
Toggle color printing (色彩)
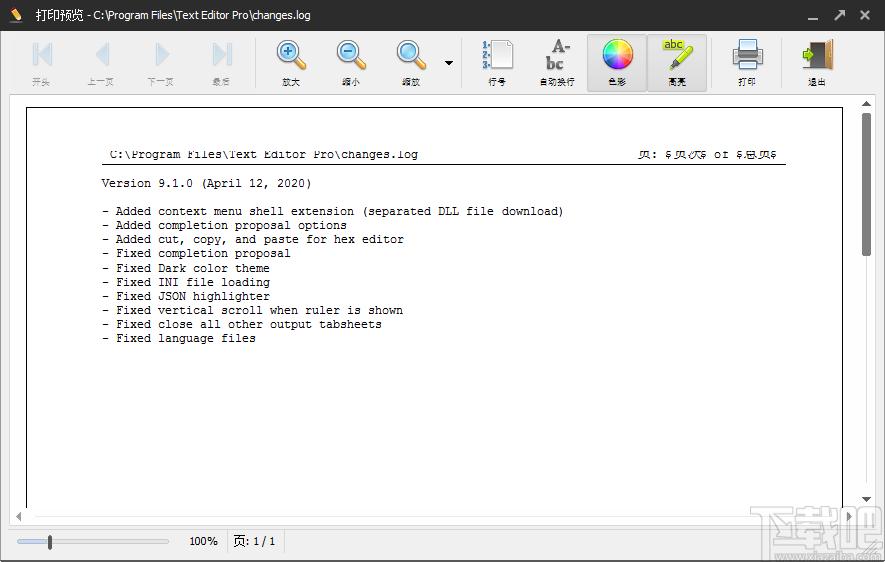[x=617, y=62]
